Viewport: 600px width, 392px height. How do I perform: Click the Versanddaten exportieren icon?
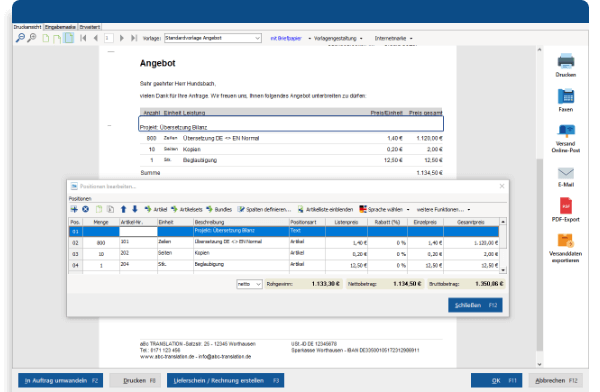tap(566, 241)
